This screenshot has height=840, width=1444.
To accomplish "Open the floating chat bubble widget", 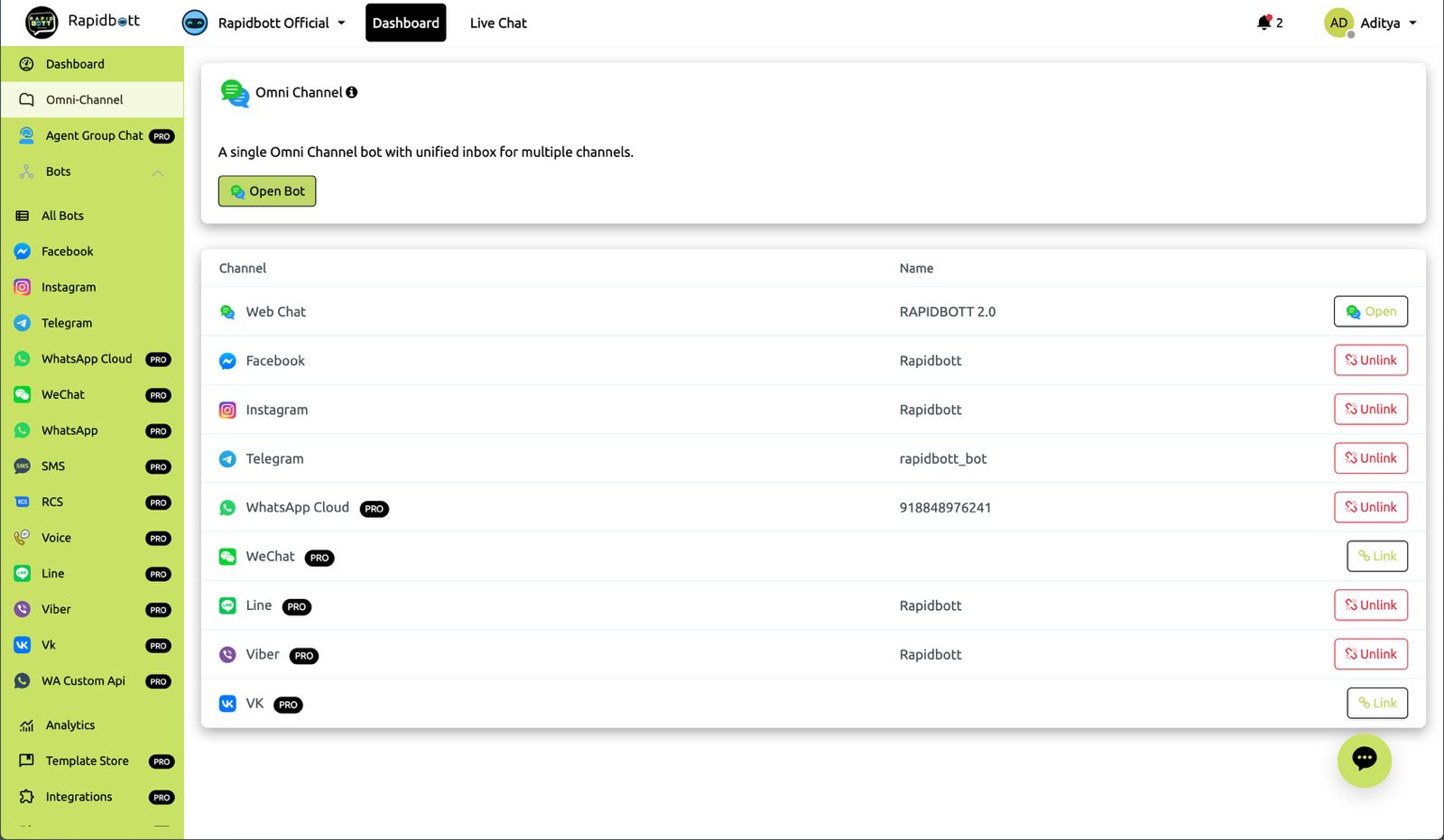I will click(x=1364, y=760).
